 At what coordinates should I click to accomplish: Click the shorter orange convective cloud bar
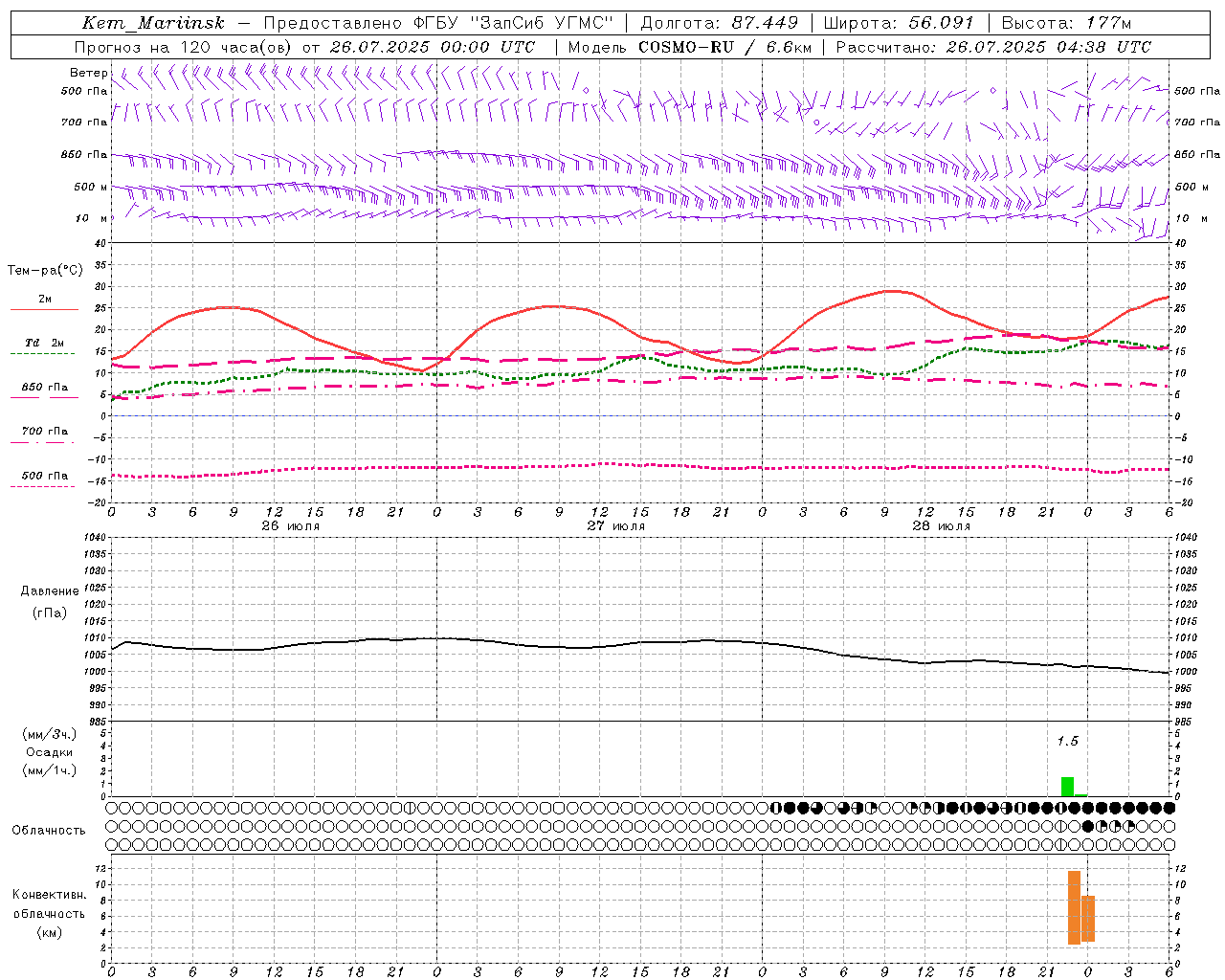point(1088,919)
